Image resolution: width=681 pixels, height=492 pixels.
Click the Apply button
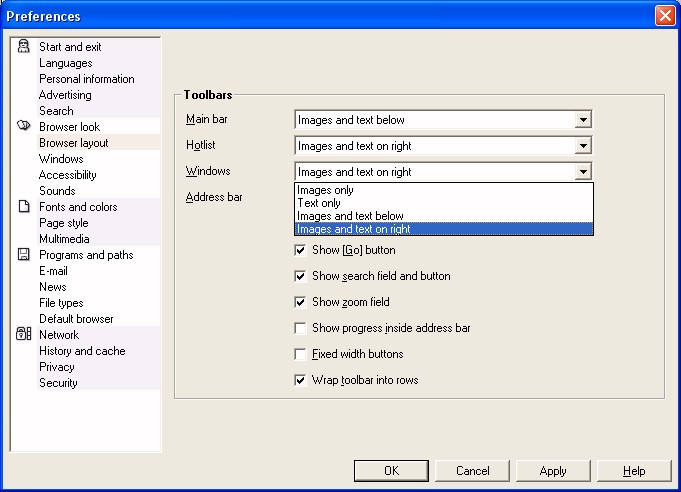553,471
